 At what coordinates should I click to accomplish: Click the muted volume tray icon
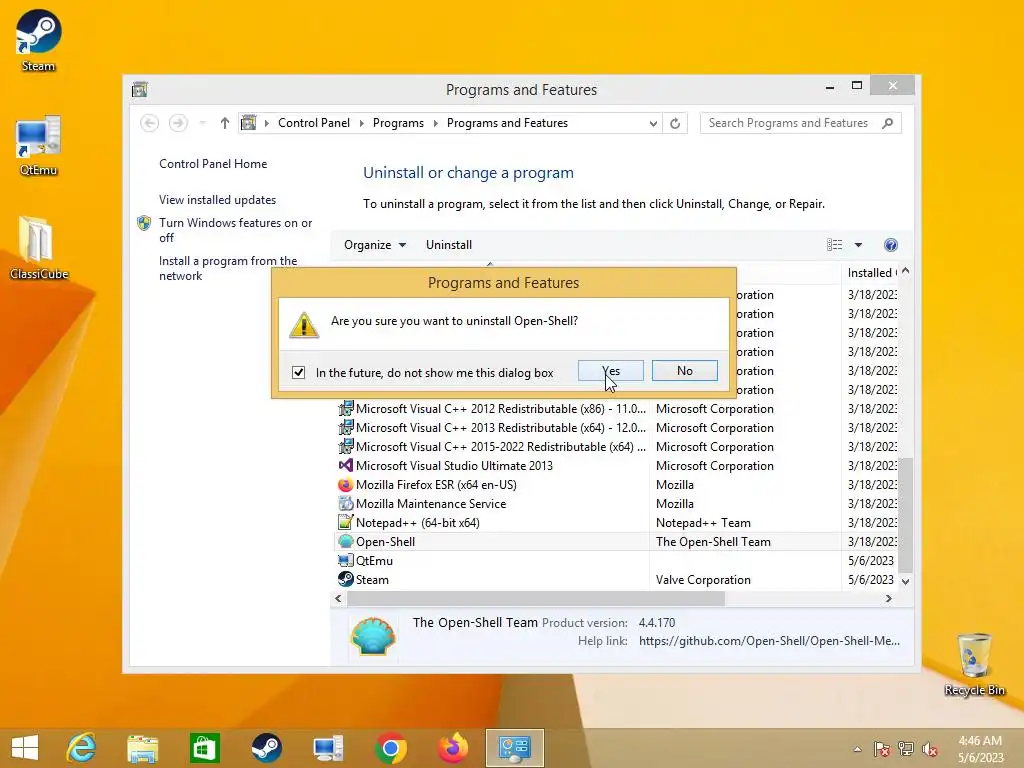[930, 748]
